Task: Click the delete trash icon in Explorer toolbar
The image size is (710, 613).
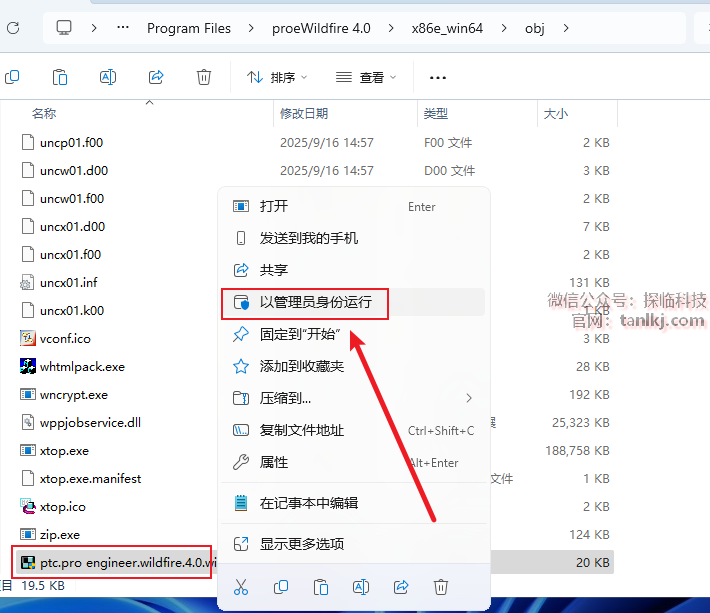Action: pos(204,77)
